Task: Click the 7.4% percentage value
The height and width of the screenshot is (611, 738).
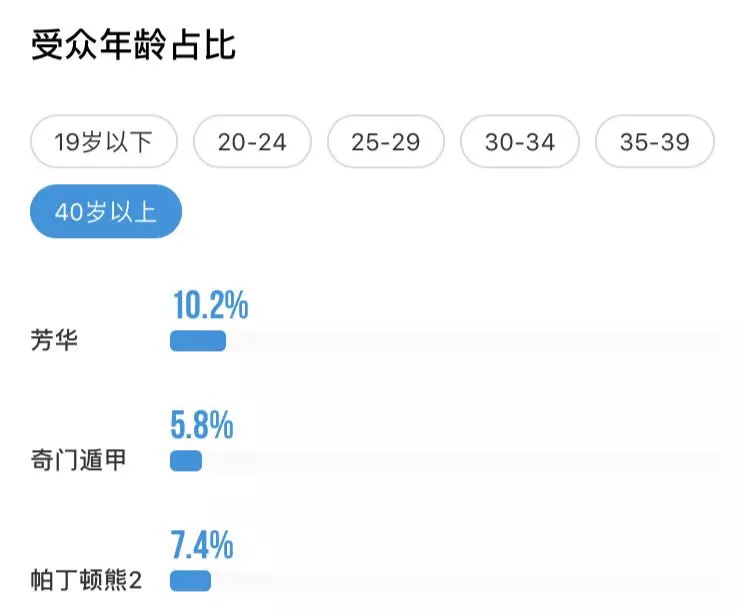Action: pos(202,545)
